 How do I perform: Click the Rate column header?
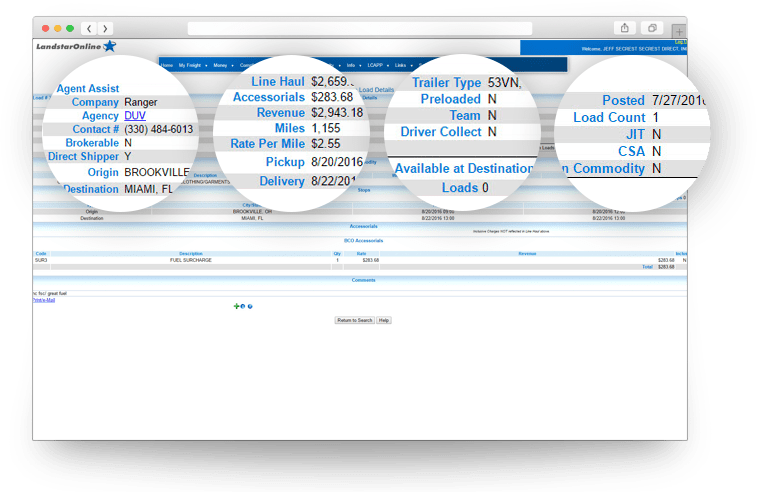[361, 253]
